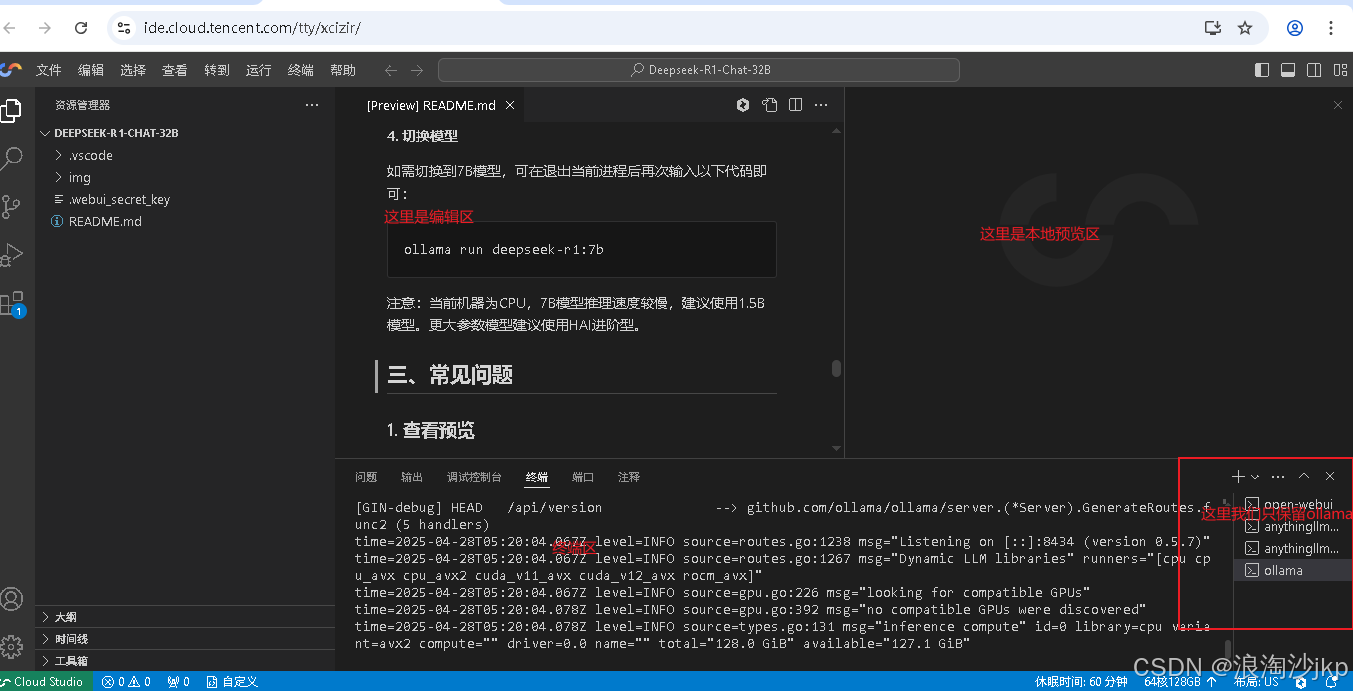The height and width of the screenshot is (691, 1353).
Task: Go back with the IDE navigation arrow
Action: tap(391, 70)
